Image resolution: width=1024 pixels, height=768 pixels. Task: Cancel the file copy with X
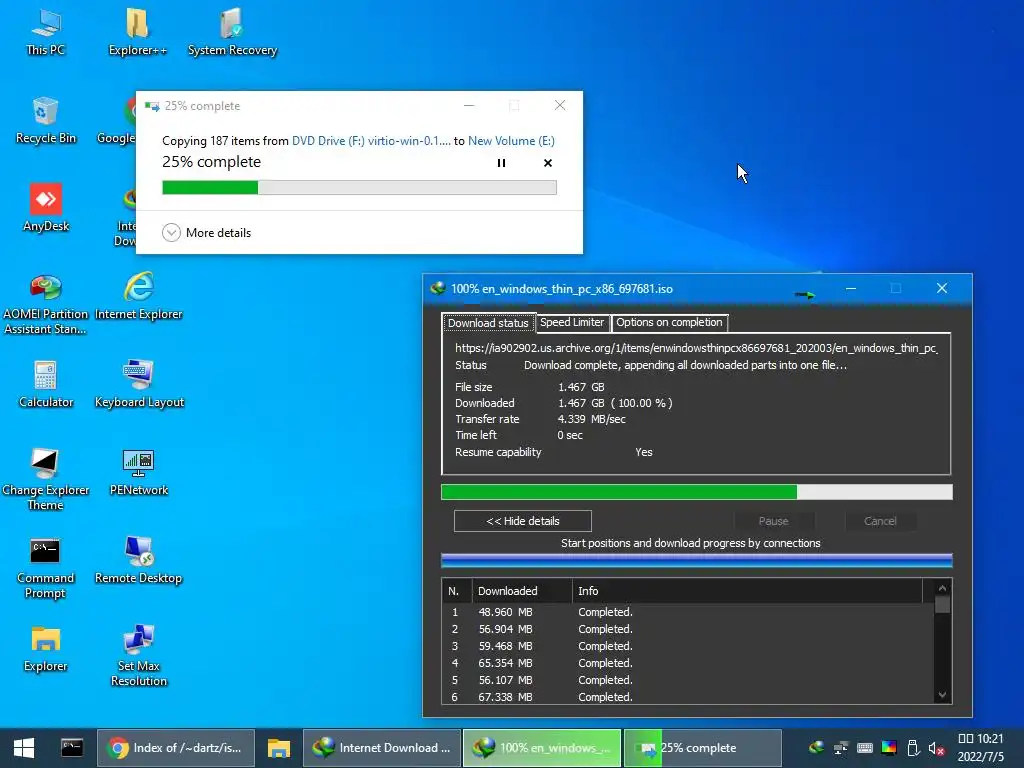click(x=548, y=163)
